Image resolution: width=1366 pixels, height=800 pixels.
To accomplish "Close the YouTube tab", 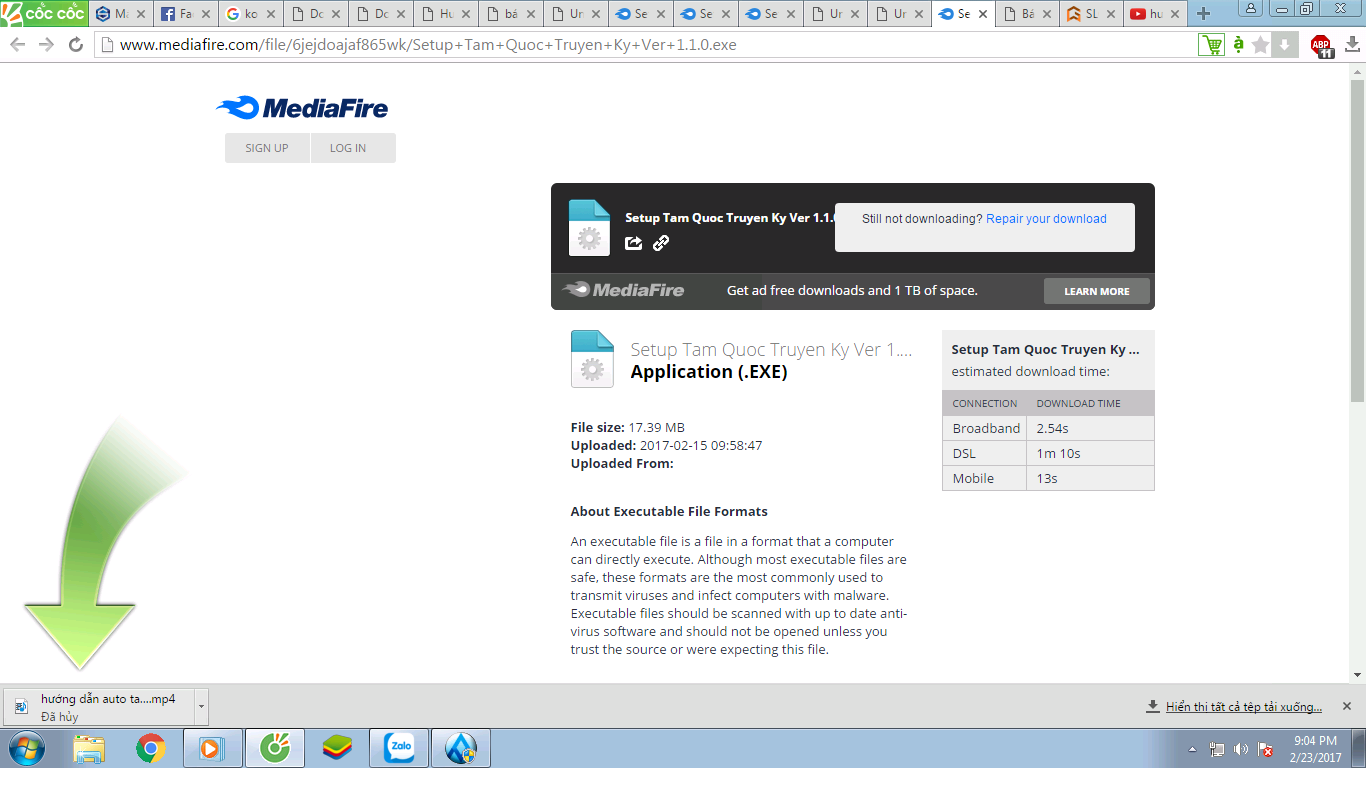I will coord(1174,14).
